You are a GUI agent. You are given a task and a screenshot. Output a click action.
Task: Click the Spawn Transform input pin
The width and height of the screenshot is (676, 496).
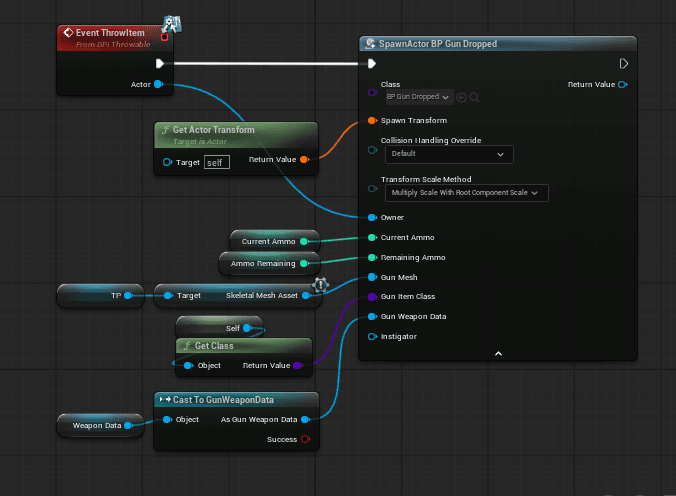tap(372, 120)
